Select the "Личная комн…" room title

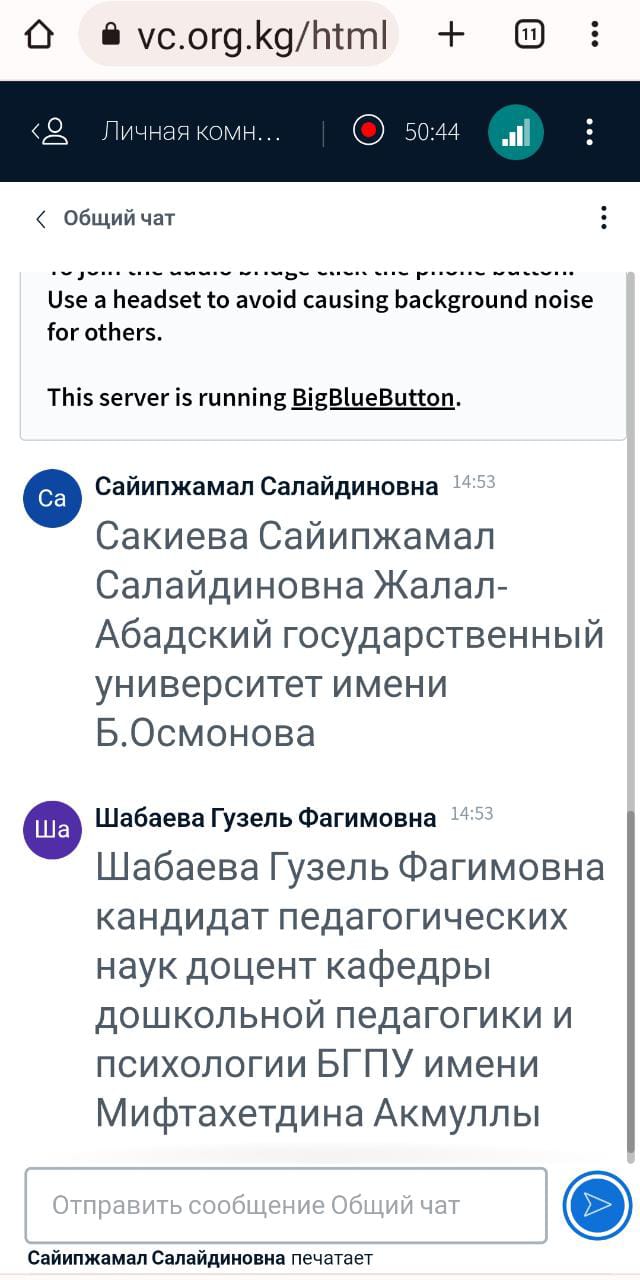pyautogui.click(x=192, y=132)
